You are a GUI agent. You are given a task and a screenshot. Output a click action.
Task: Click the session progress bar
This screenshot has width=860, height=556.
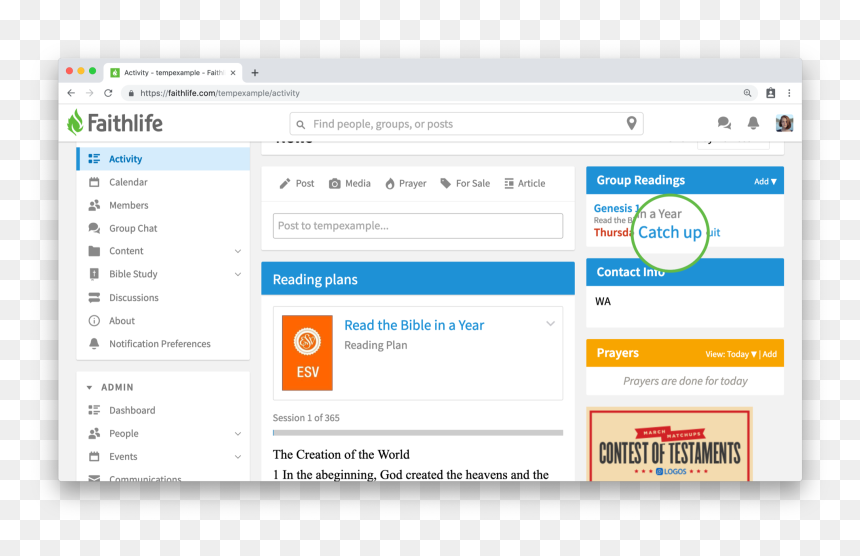[418, 433]
